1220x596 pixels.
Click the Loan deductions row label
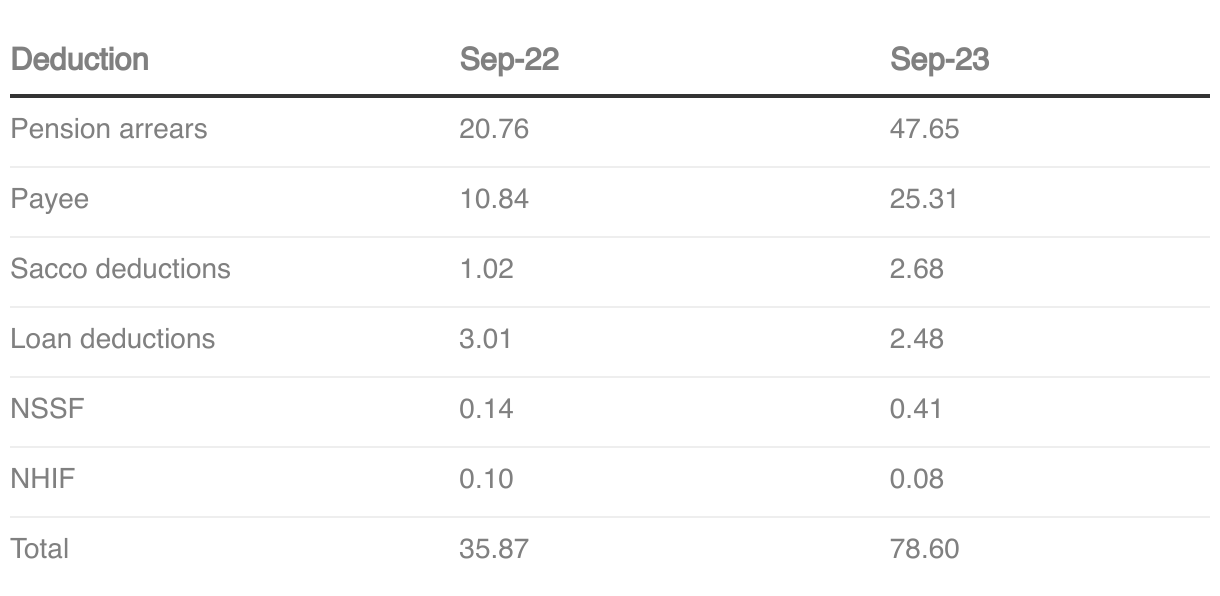point(112,339)
